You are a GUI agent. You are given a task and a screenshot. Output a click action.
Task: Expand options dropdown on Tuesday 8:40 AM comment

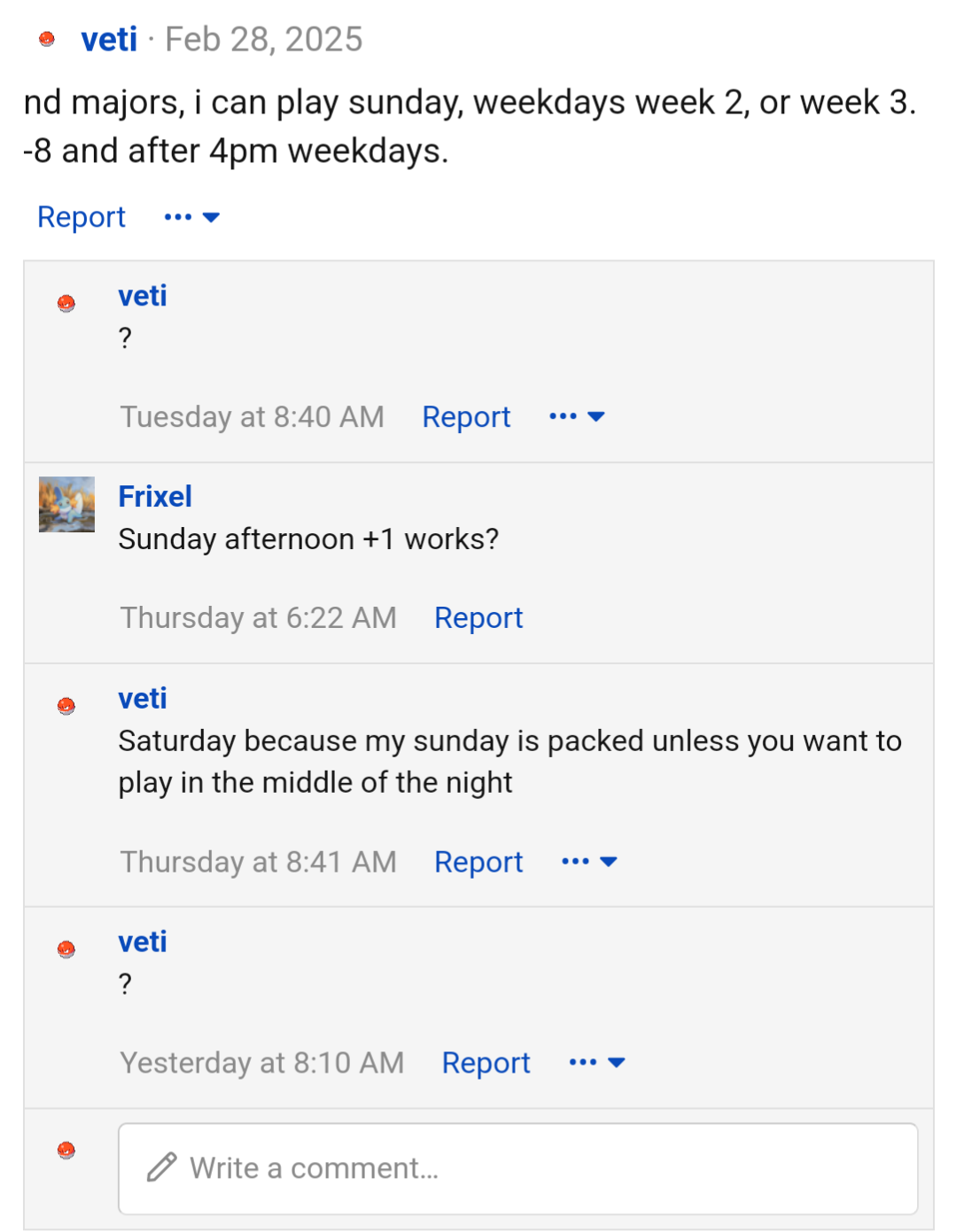point(577,416)
